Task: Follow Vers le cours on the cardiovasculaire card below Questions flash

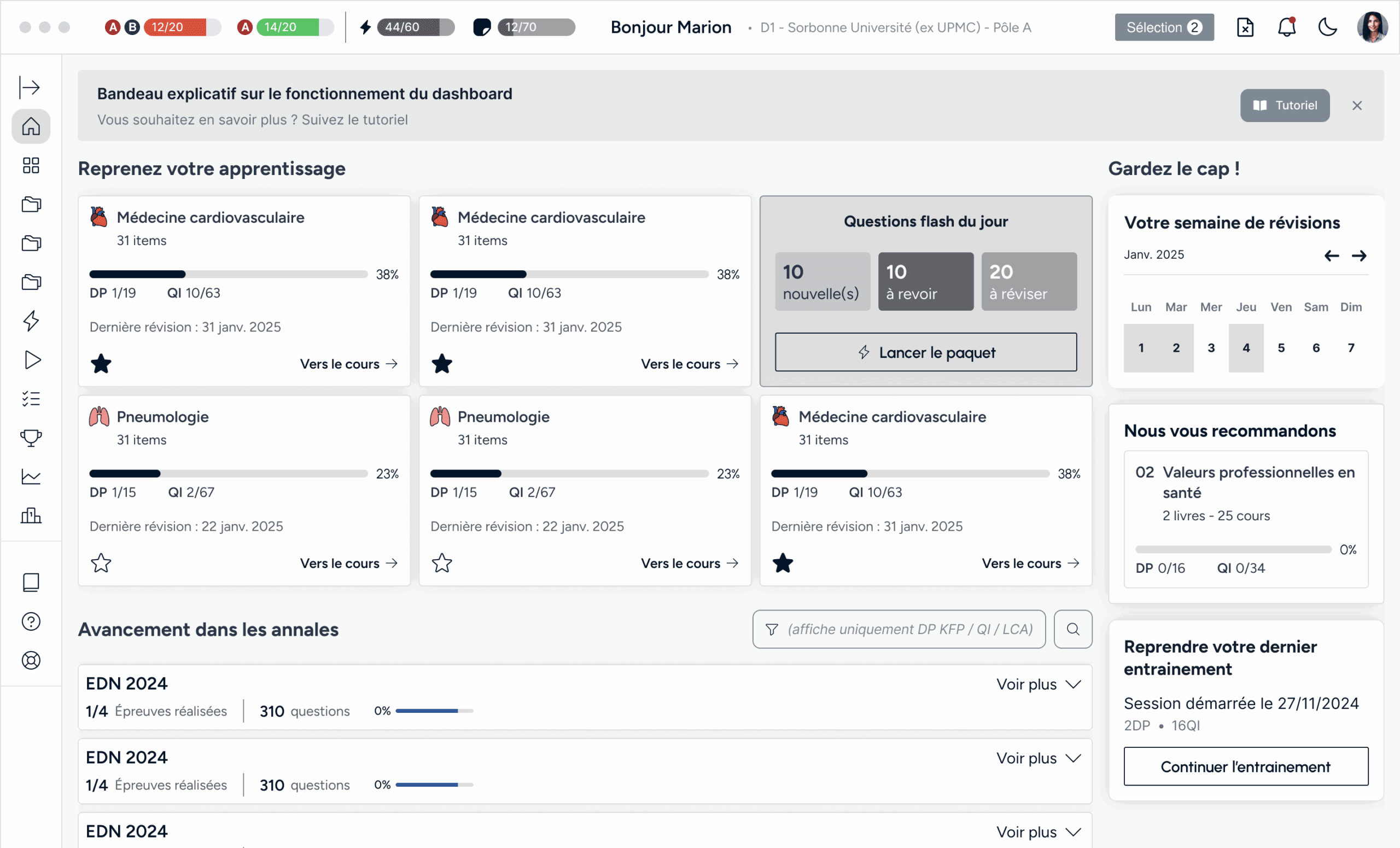Action: point(1031,564)
